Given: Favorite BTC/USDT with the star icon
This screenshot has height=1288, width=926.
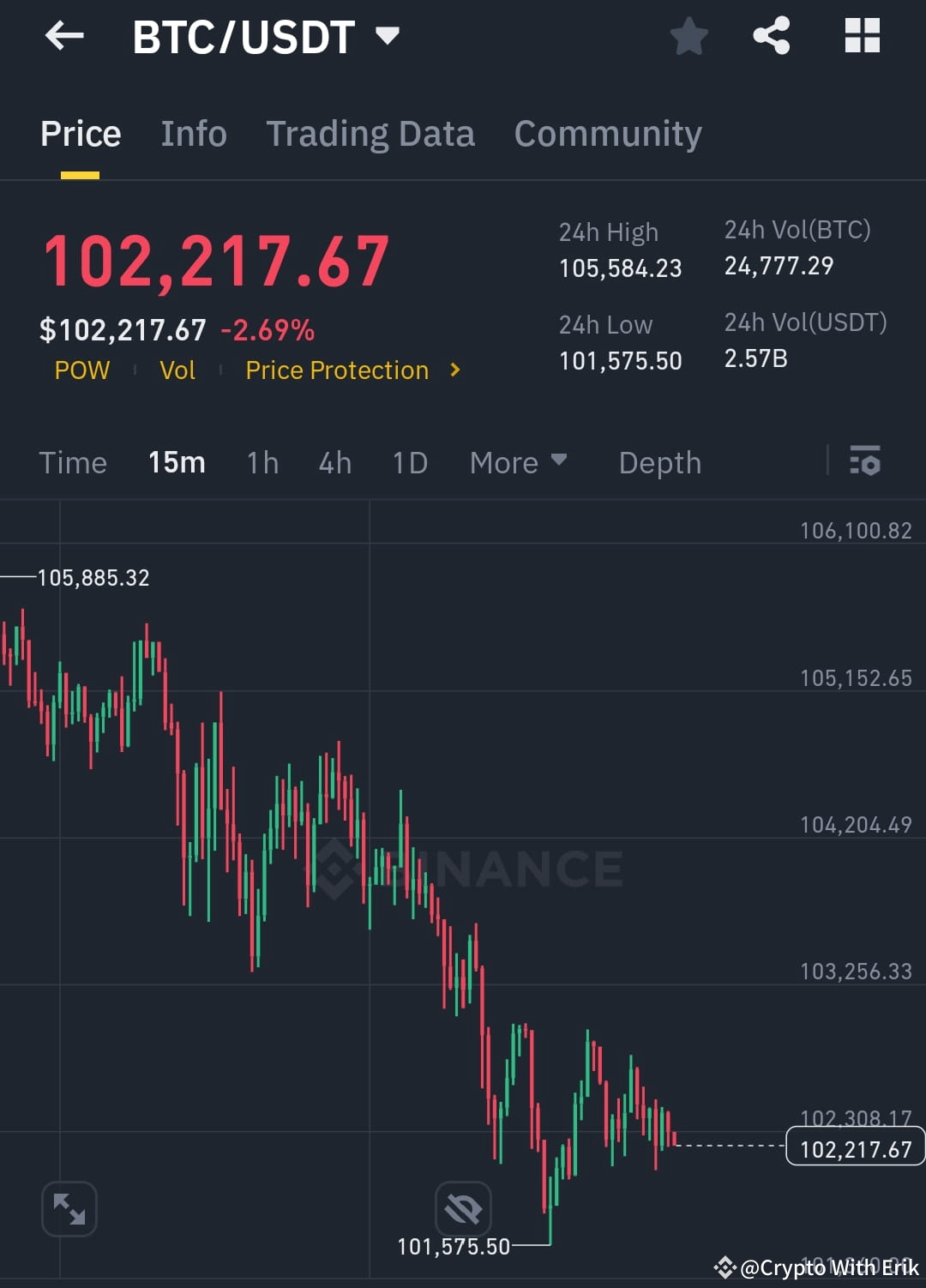Looking at the screenshot, I should [x=689, y=36].
